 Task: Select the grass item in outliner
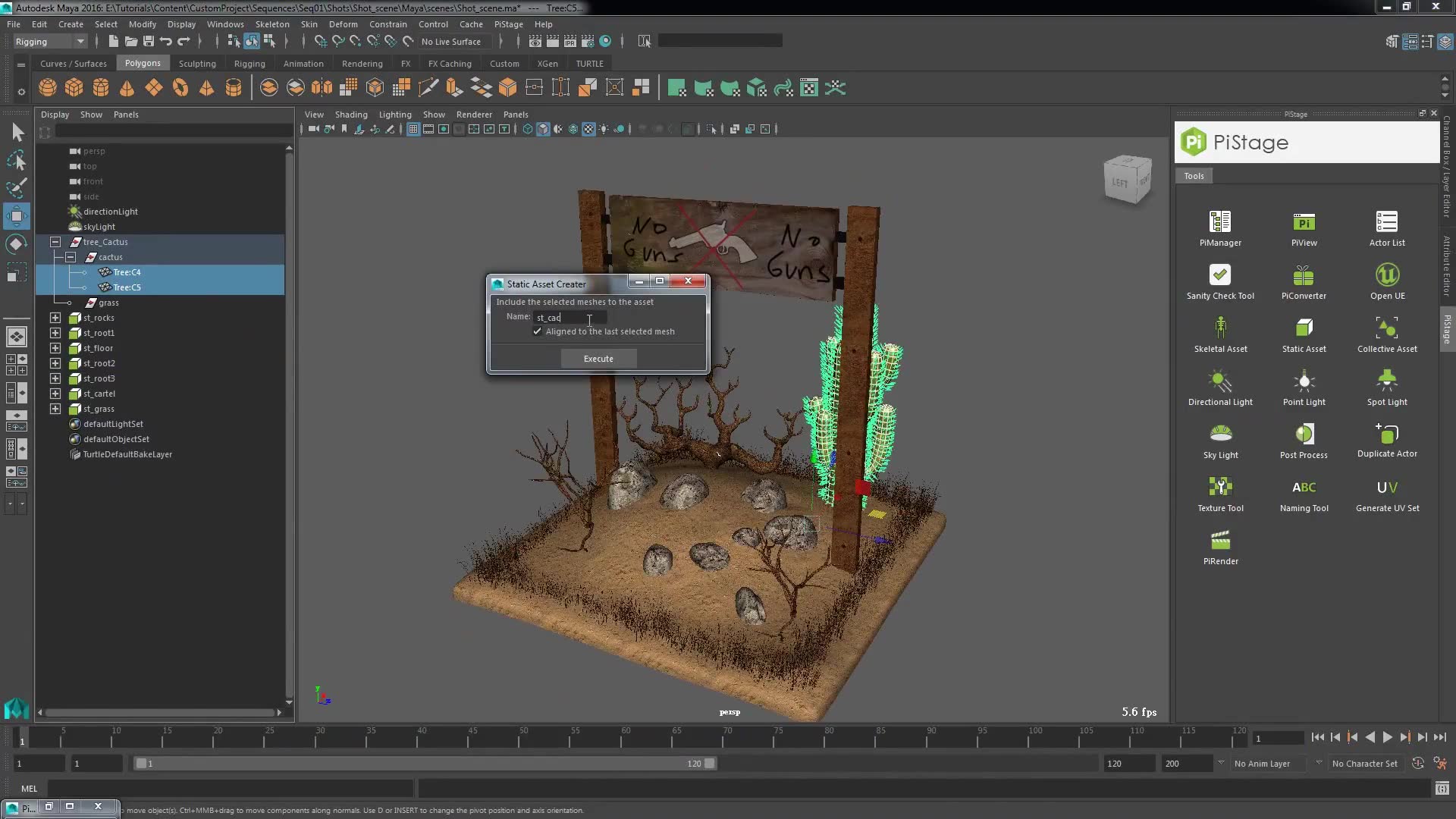[108, 303]
